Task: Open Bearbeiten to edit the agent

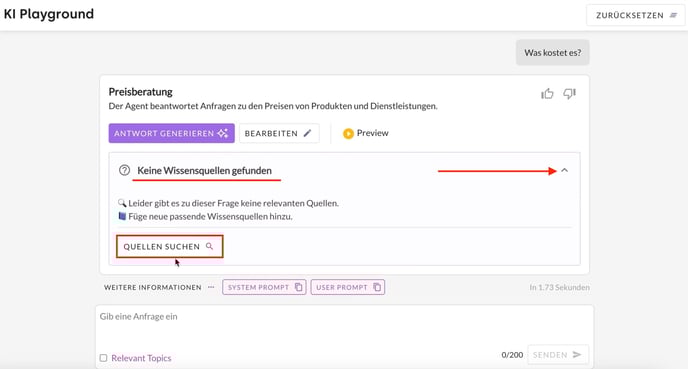Action: click(279, 133)
